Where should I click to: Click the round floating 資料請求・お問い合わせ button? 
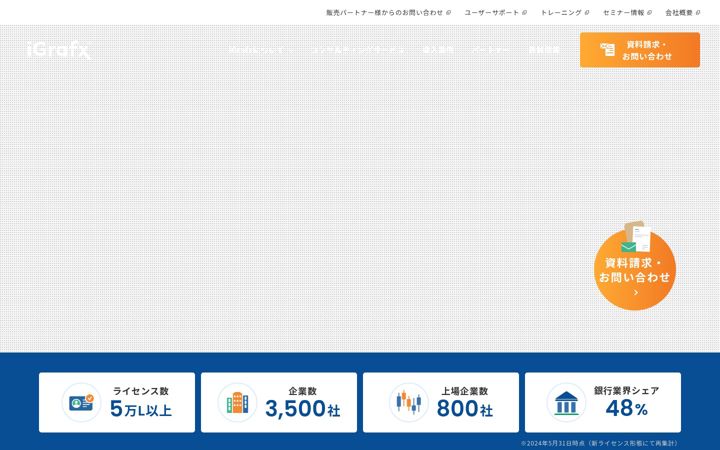tap(635, 270)
